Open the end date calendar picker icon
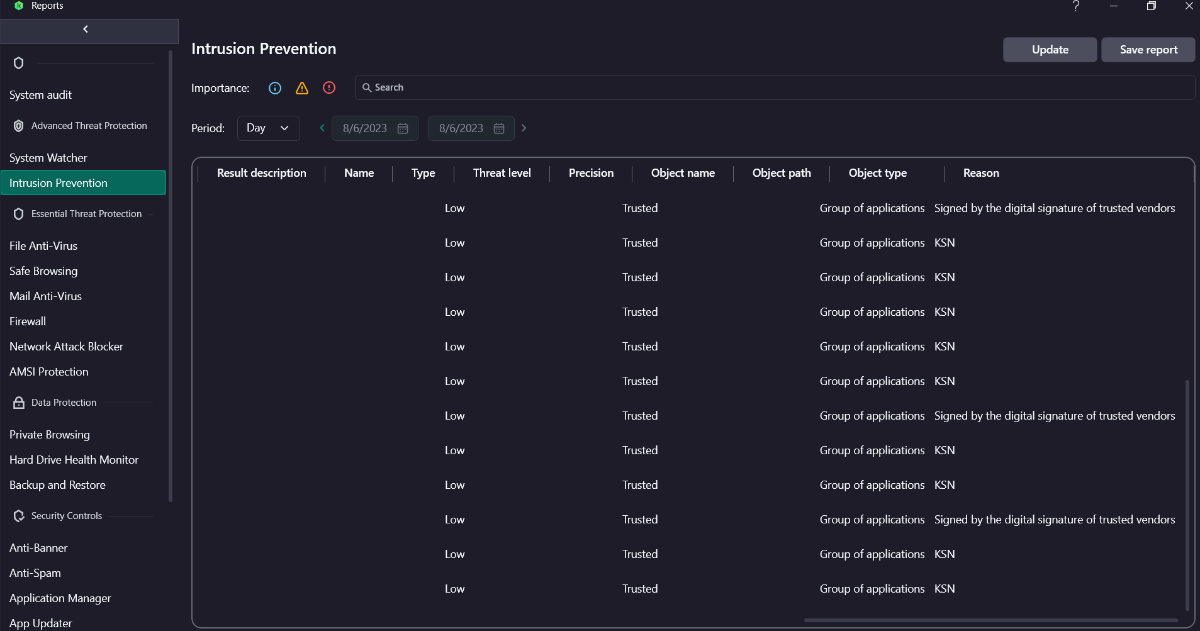 tap(499, 128)
